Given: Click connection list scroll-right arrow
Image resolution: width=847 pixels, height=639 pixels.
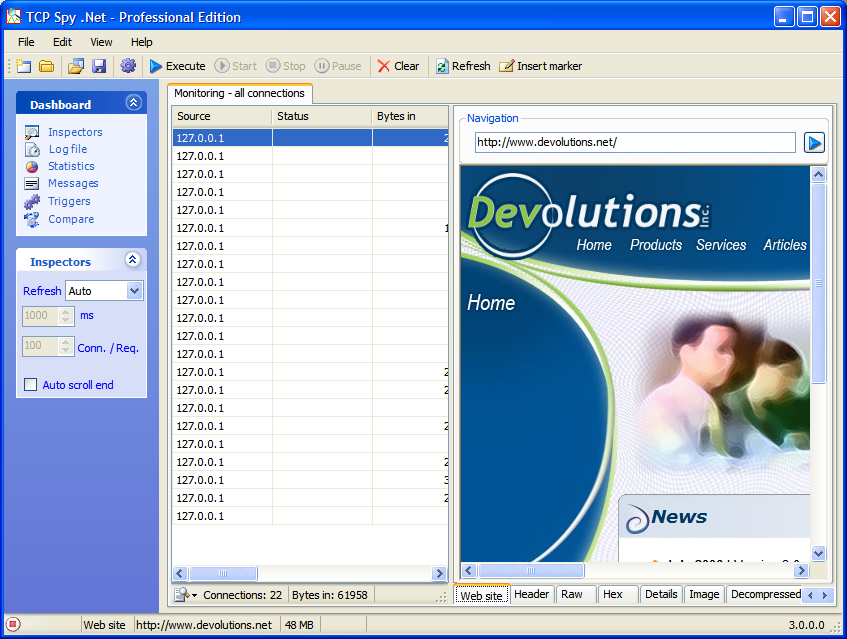Looking at the screenshot, I should click(440, 573).
